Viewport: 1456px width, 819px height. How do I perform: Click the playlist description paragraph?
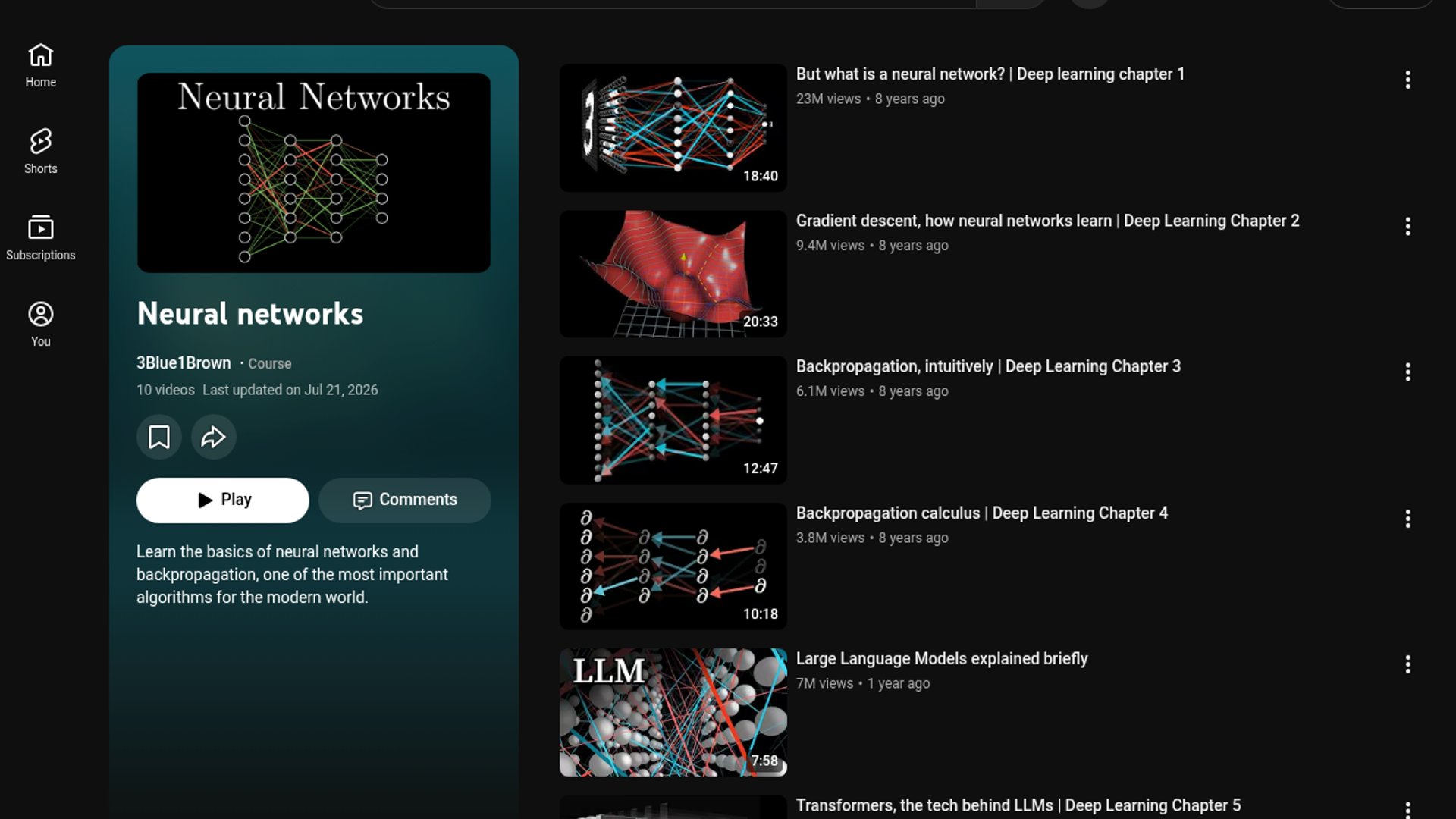tap(293, 575)
